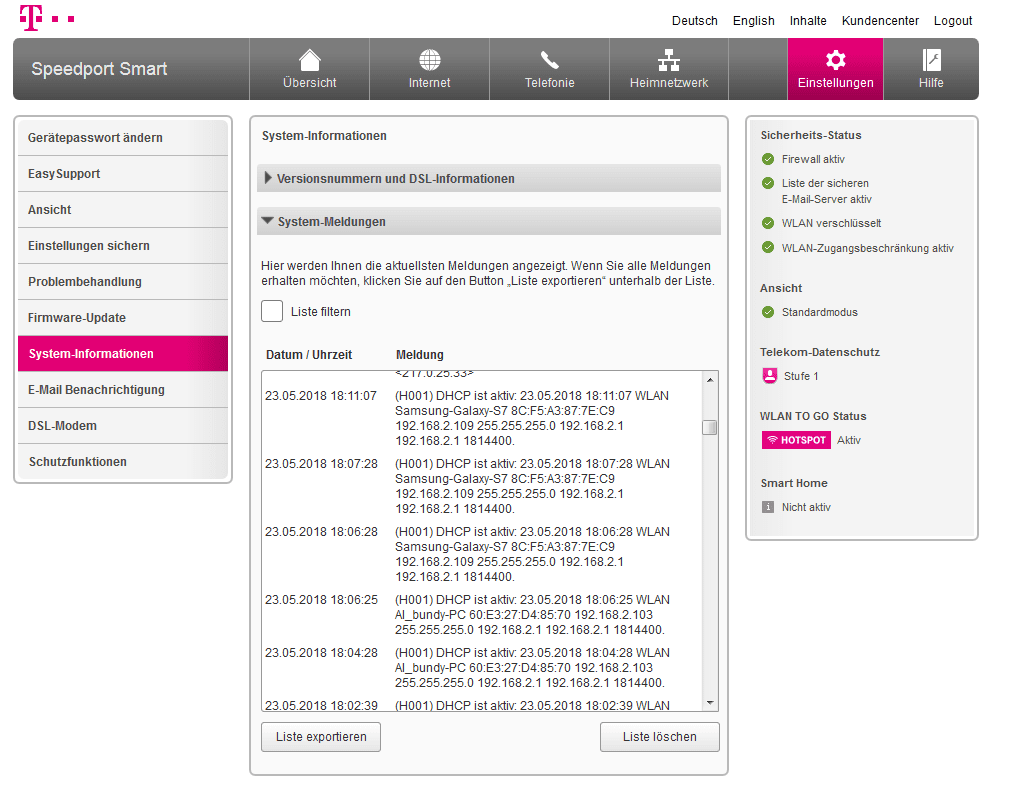1028x791 pixels.
Task: Switch language to Deutsch
Action: coord(694,21)
